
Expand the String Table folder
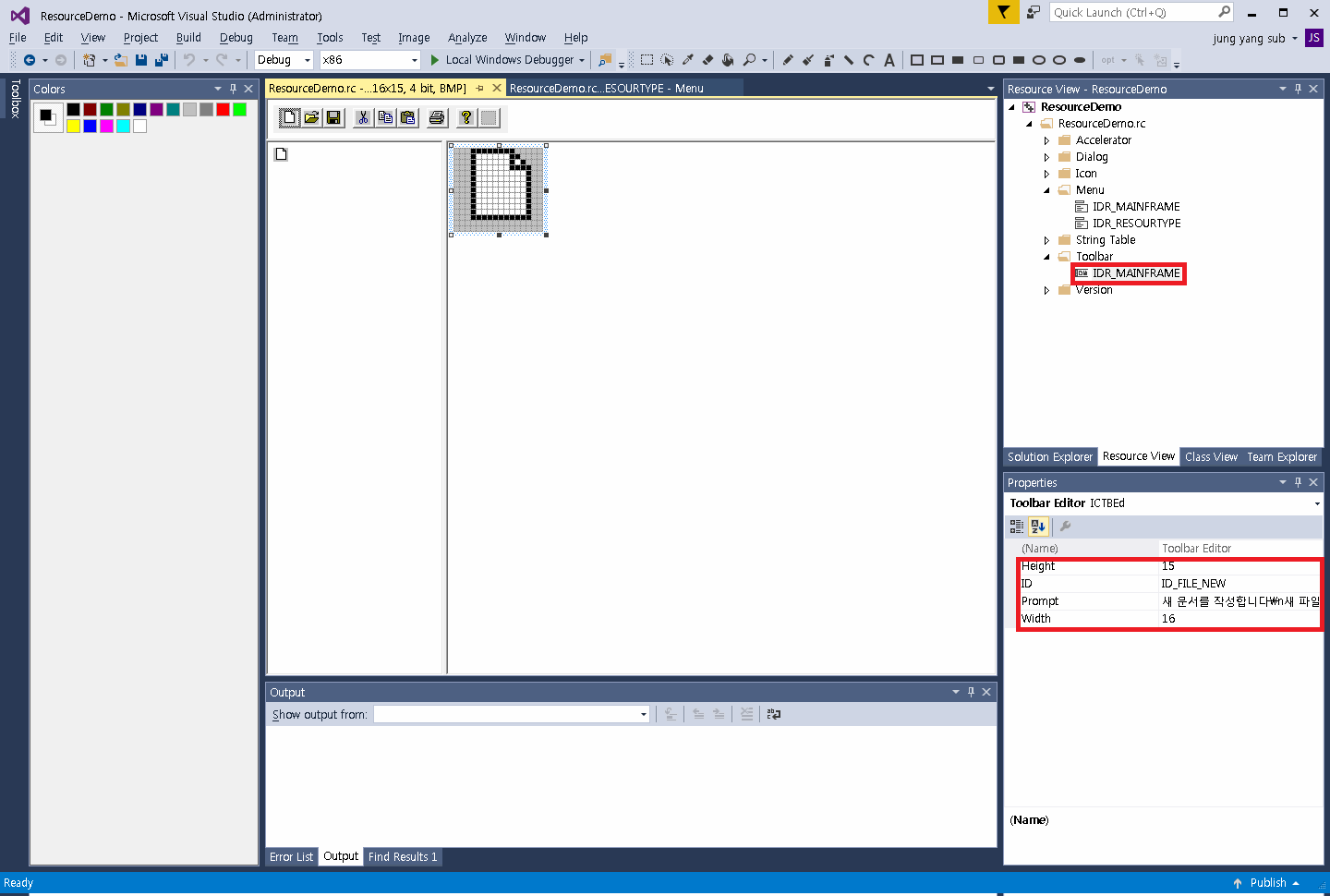click(x=1046, y=240)
